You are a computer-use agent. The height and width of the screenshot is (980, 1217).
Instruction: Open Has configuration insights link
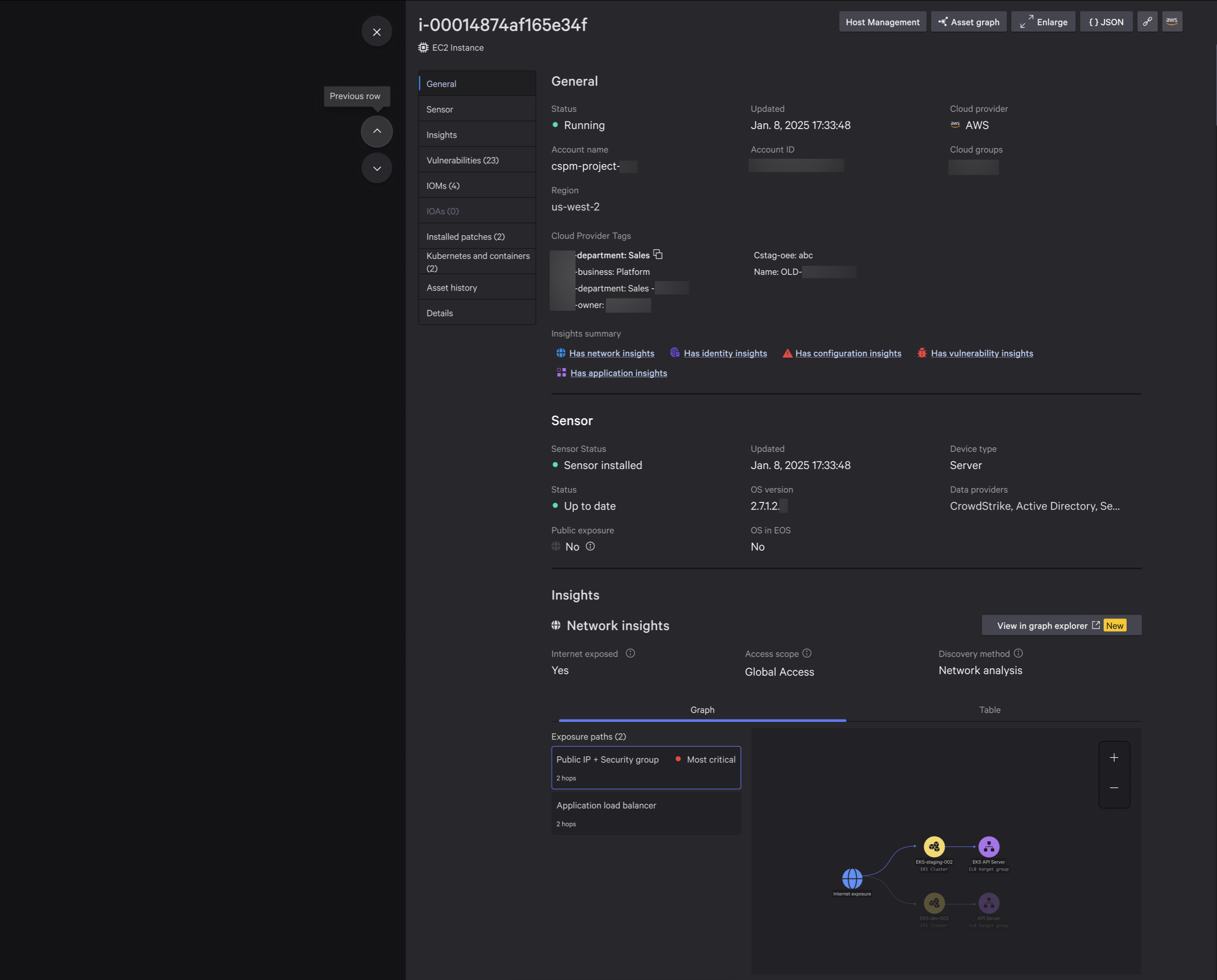click(848, 353)
